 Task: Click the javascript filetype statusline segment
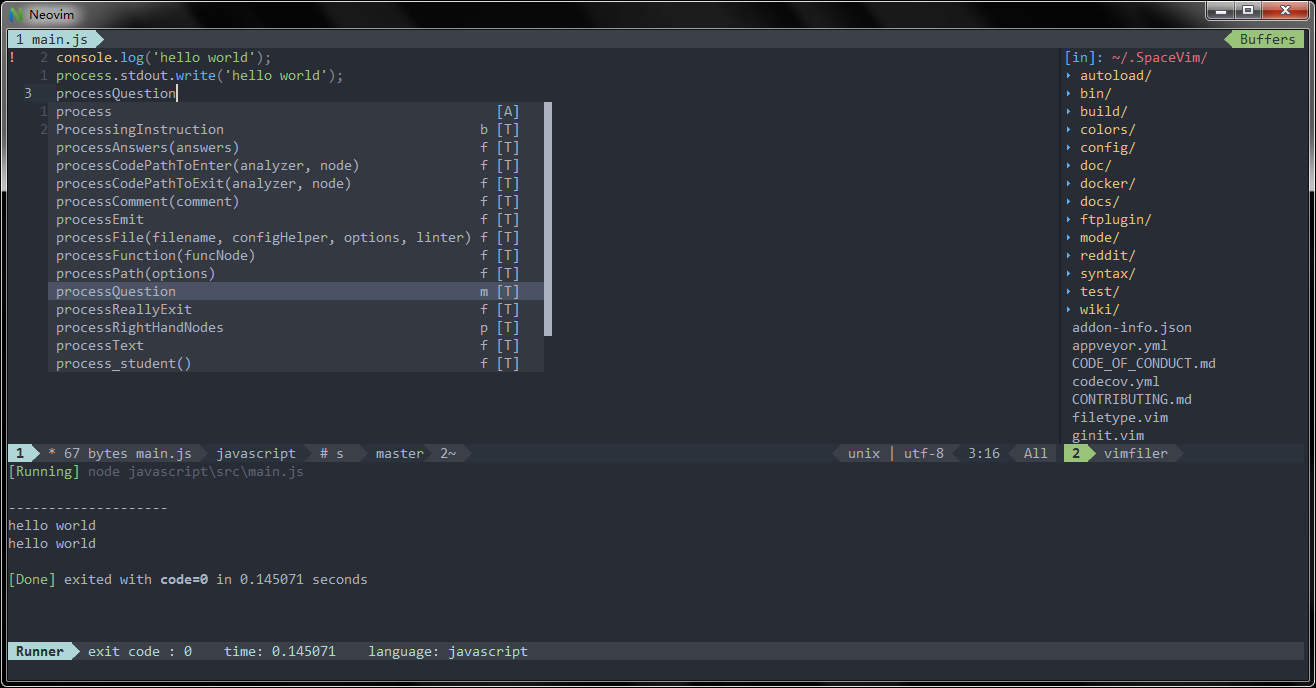(x=256, y=454)
